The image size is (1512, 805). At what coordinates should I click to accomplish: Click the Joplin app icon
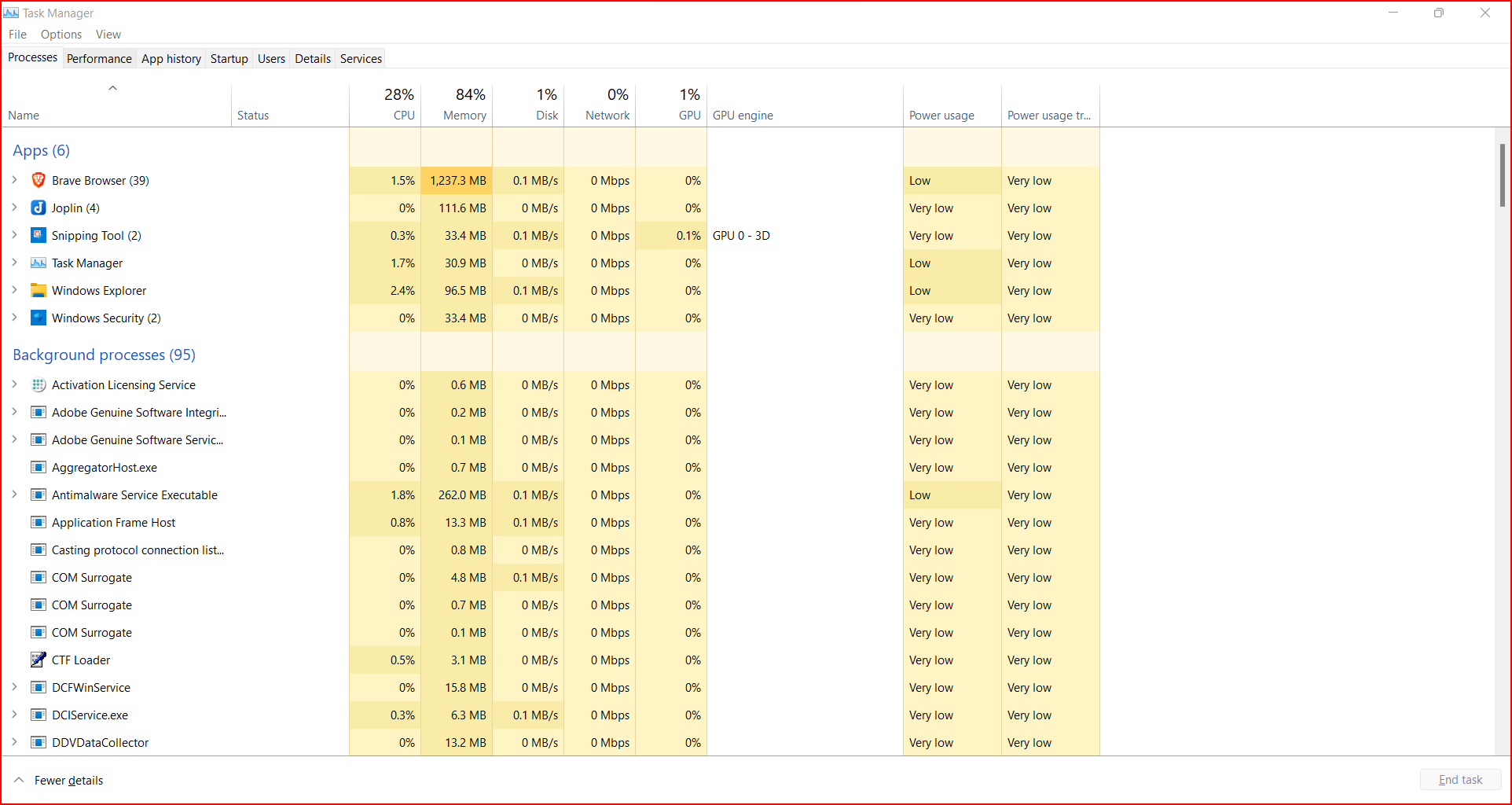pyautogui.click(x=39, y=208)
